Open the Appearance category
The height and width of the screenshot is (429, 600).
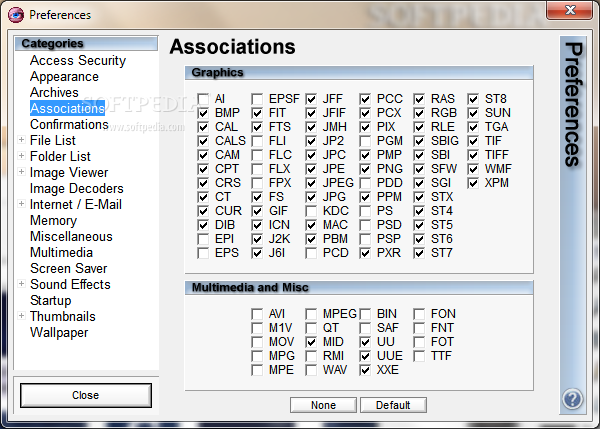coord(64,77)
